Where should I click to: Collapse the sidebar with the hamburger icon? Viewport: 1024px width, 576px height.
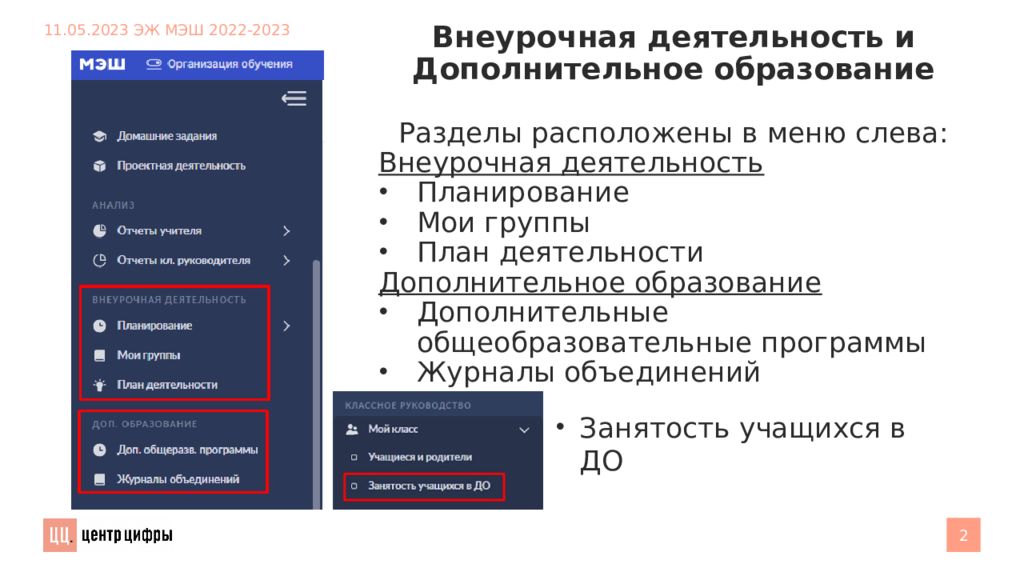pos(293,98)
